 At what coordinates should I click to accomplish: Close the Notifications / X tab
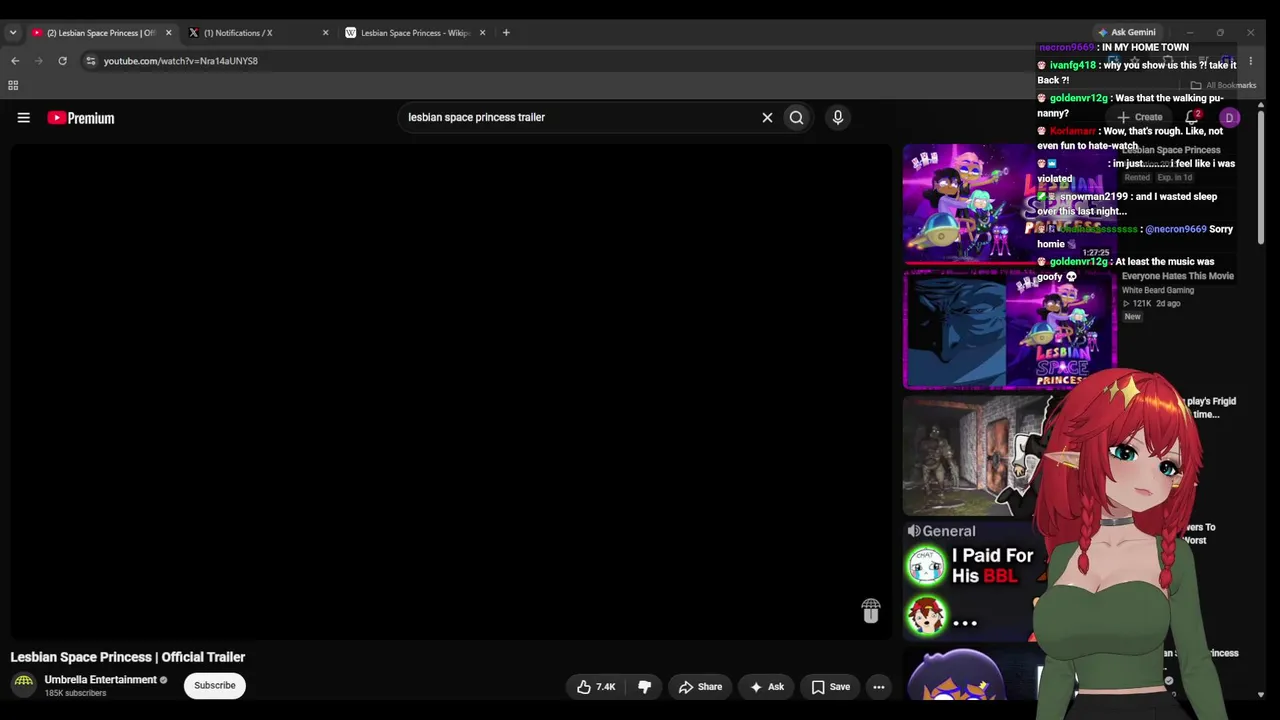[325, 33]
